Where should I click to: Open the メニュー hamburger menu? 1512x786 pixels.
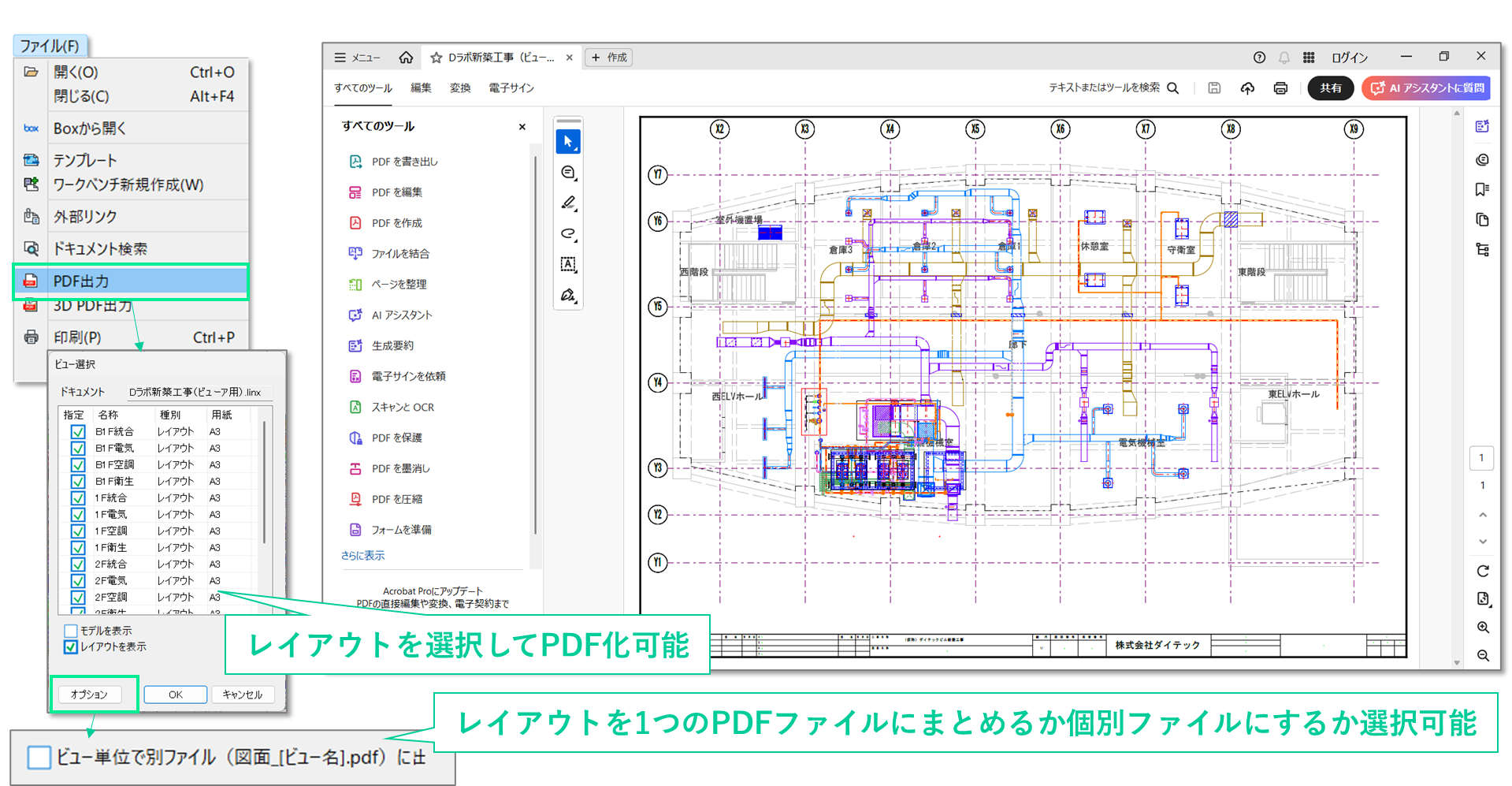click(357, 58)
